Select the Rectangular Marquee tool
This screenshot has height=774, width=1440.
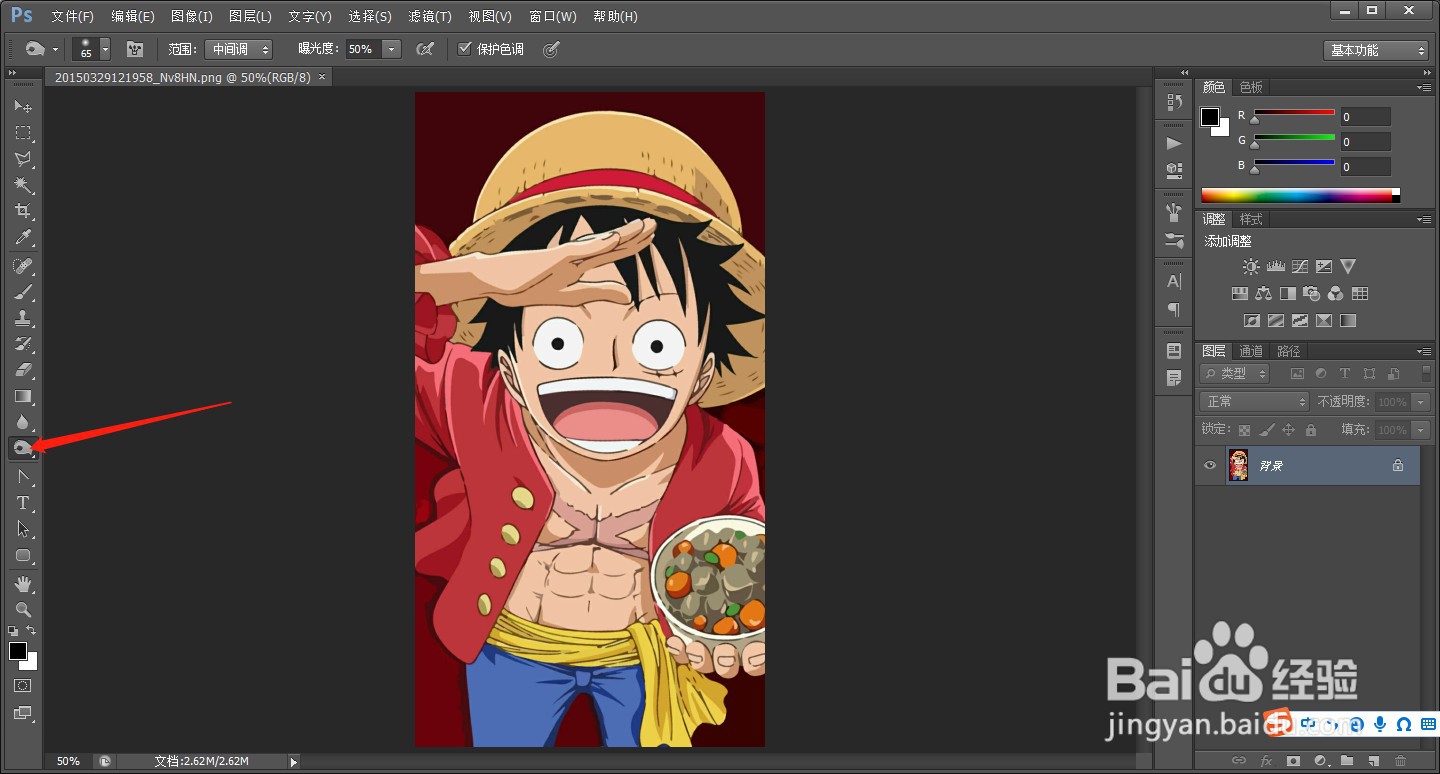(x=23, y=133)
